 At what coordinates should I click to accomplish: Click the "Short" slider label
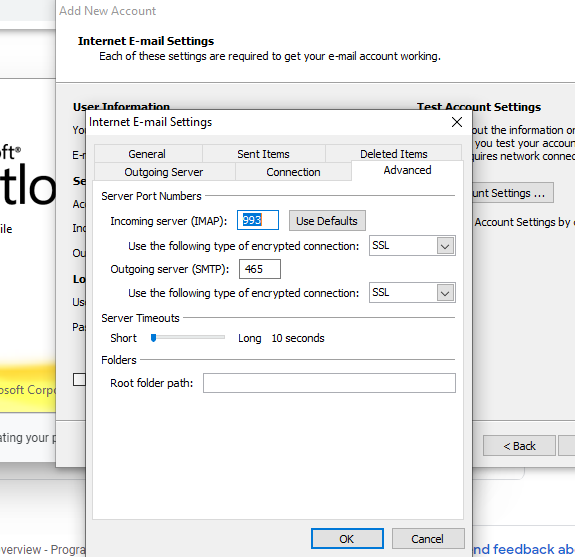[124, 338]
